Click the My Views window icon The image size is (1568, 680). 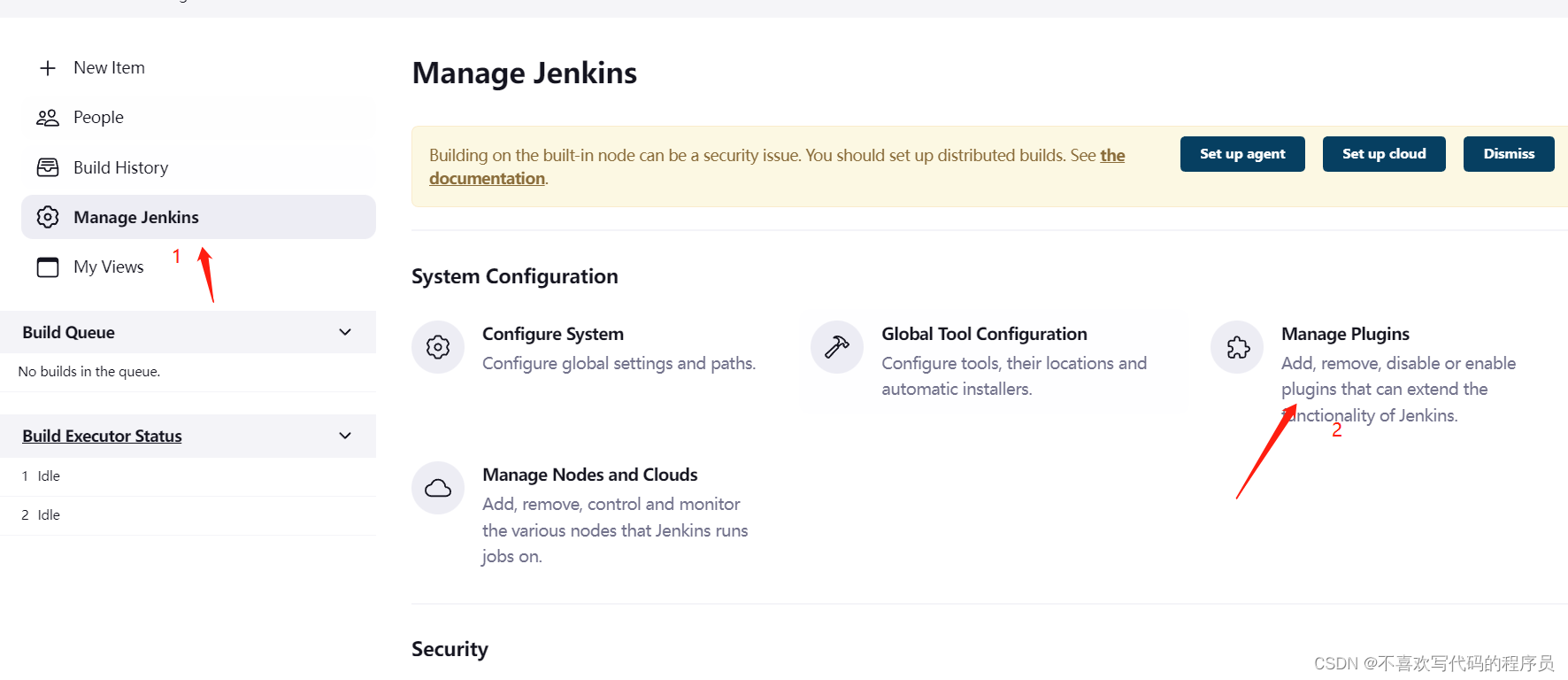pyautogui.click(x=48, y=267)
